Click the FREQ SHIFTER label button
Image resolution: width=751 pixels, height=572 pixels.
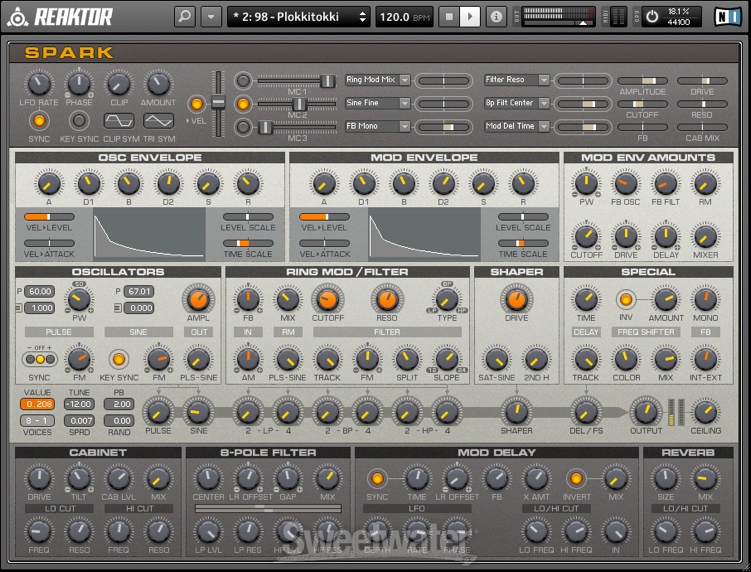click(x=646, y=332)
